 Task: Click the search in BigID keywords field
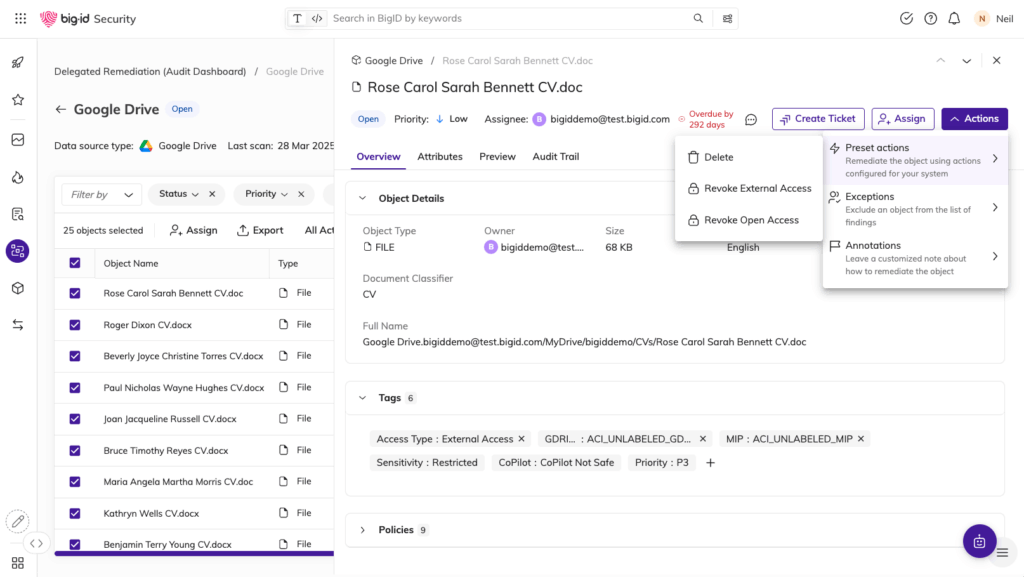click(509, 18)
